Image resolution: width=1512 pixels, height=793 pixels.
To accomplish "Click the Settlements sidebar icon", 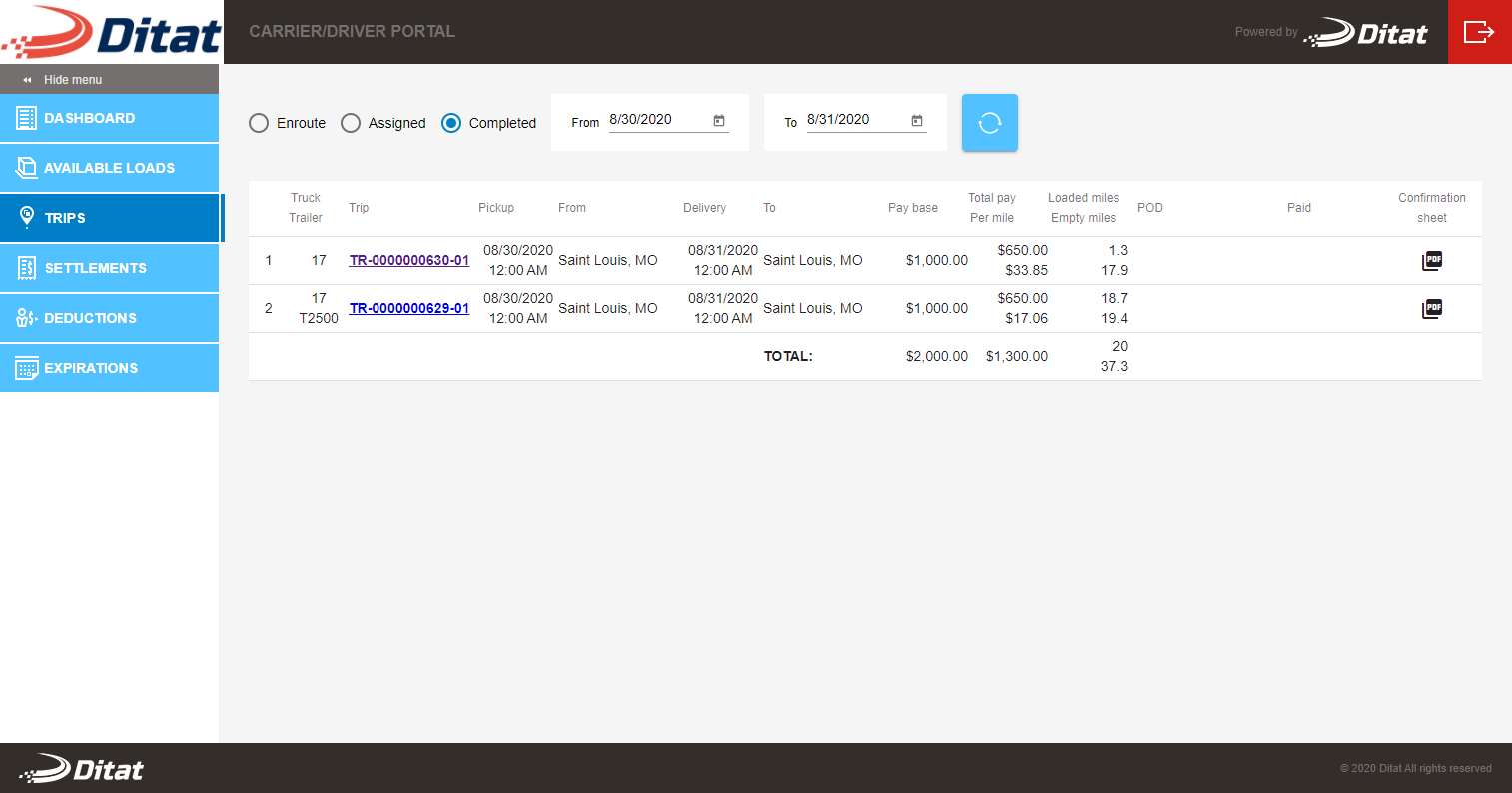I will (26, 267).
